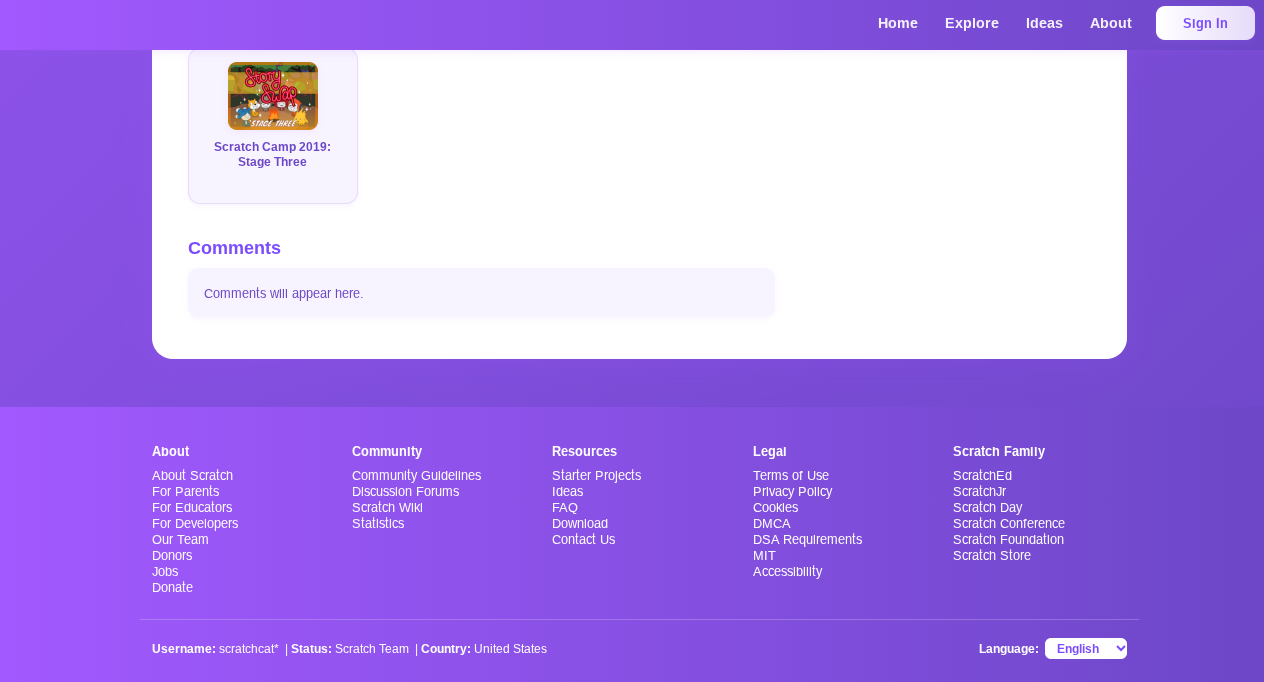
Task: Open the Explore menu item
Action: [x=971, y=23]
